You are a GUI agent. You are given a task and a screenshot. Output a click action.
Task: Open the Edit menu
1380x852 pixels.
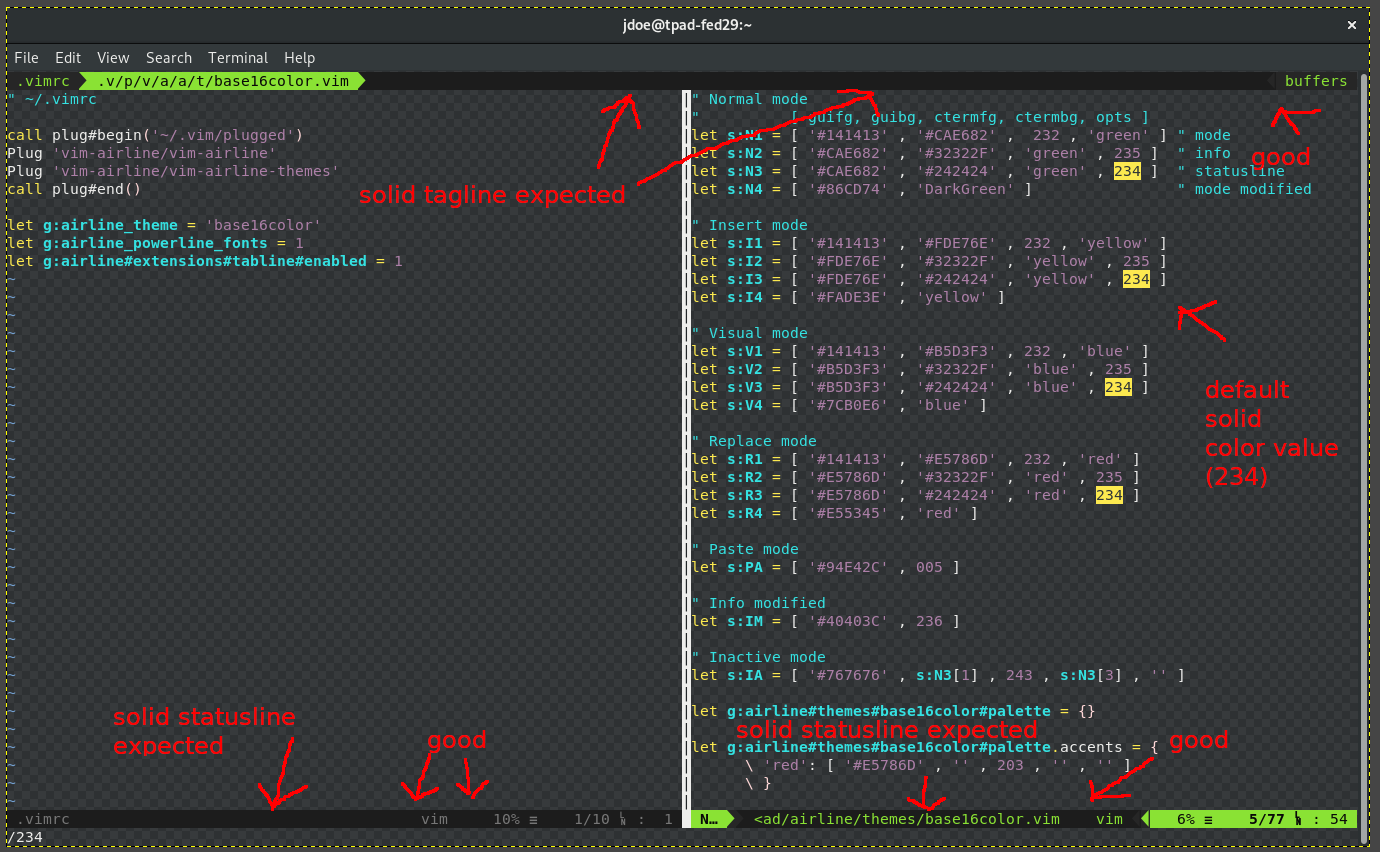pos(68,58)
